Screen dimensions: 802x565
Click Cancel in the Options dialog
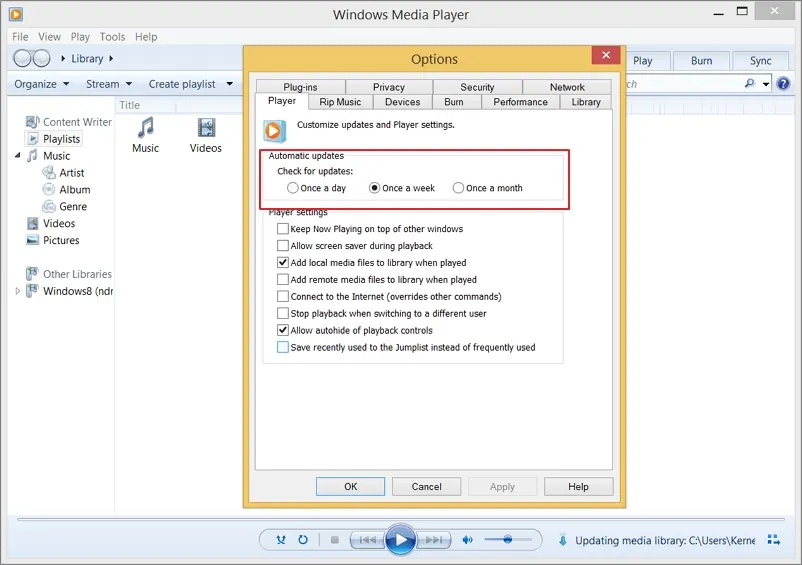click(x=427, y=486)
